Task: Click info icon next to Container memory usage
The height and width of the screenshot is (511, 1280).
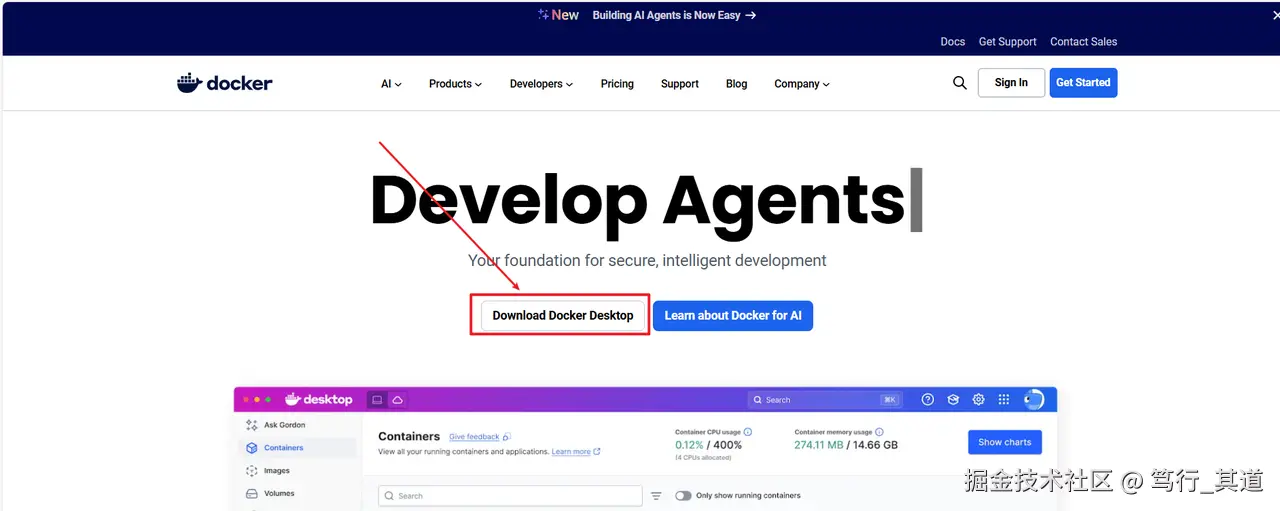Action: tap(879, 432)
